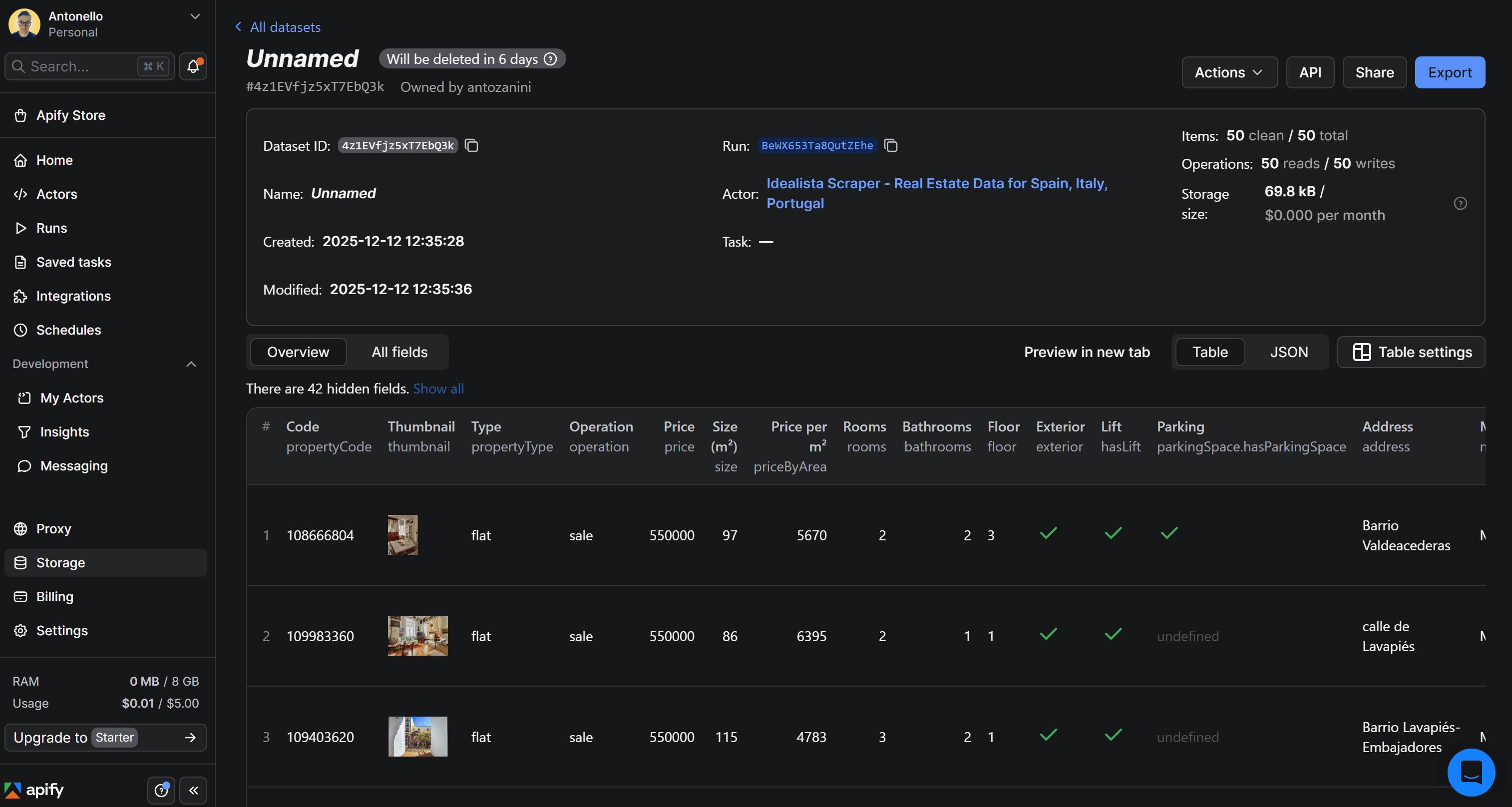Collapse the Development section
This screenshot has height=807, width=1512.
point(190,364)
